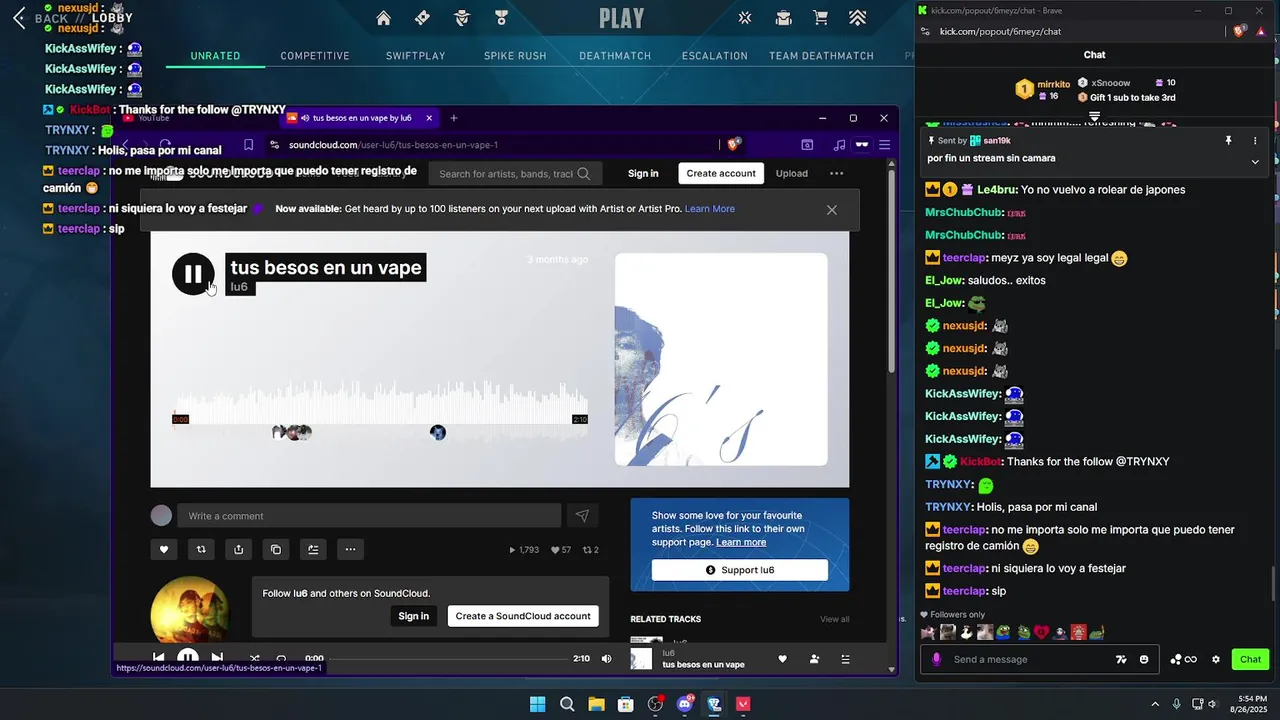This screenshot has height=720, width=1280.
Task: Open Sign in on the SoundCloud header
Action: click(x=643, y=174)
